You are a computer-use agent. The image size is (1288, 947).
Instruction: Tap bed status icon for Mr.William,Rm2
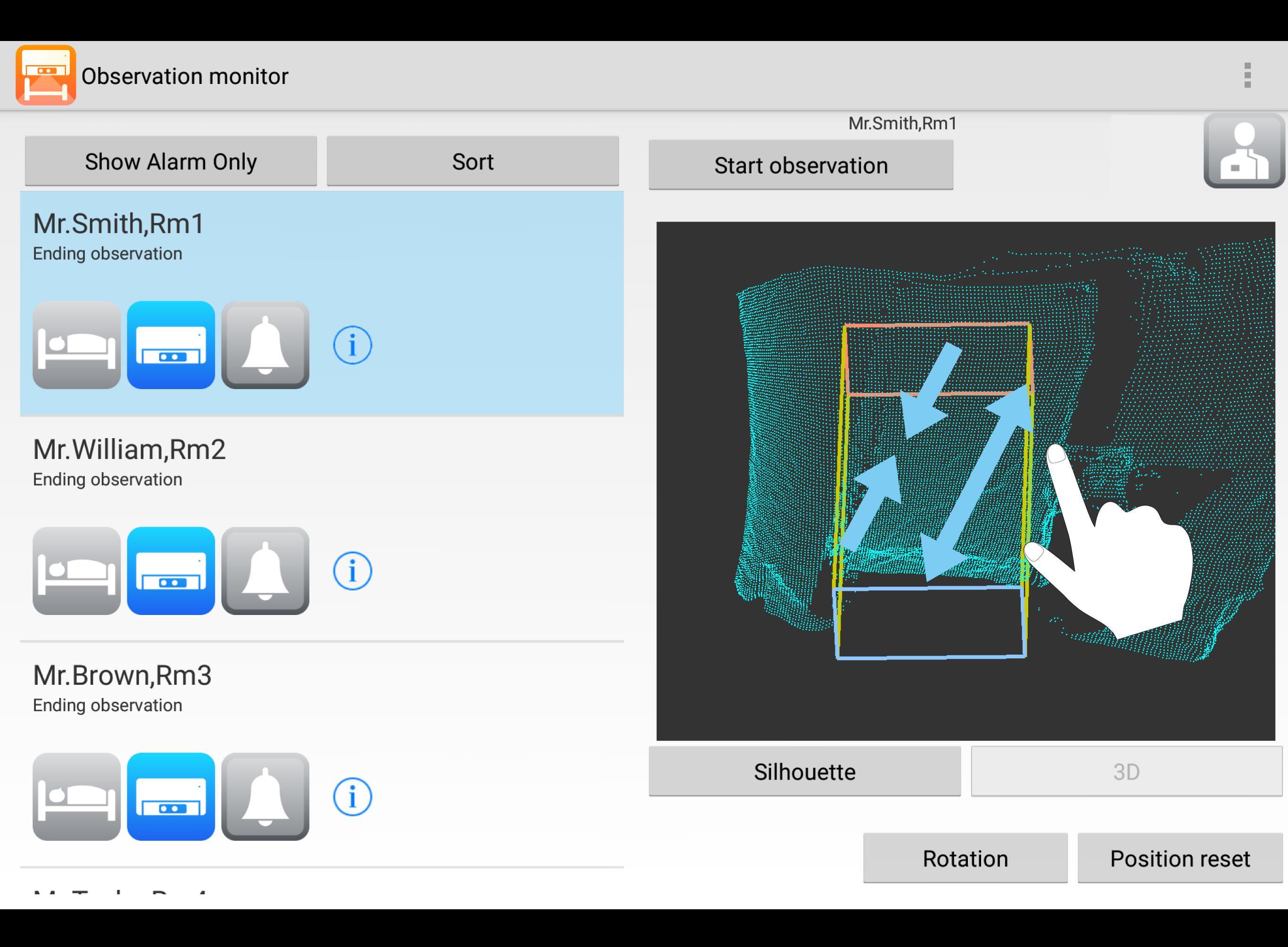[x=77, y=571]
